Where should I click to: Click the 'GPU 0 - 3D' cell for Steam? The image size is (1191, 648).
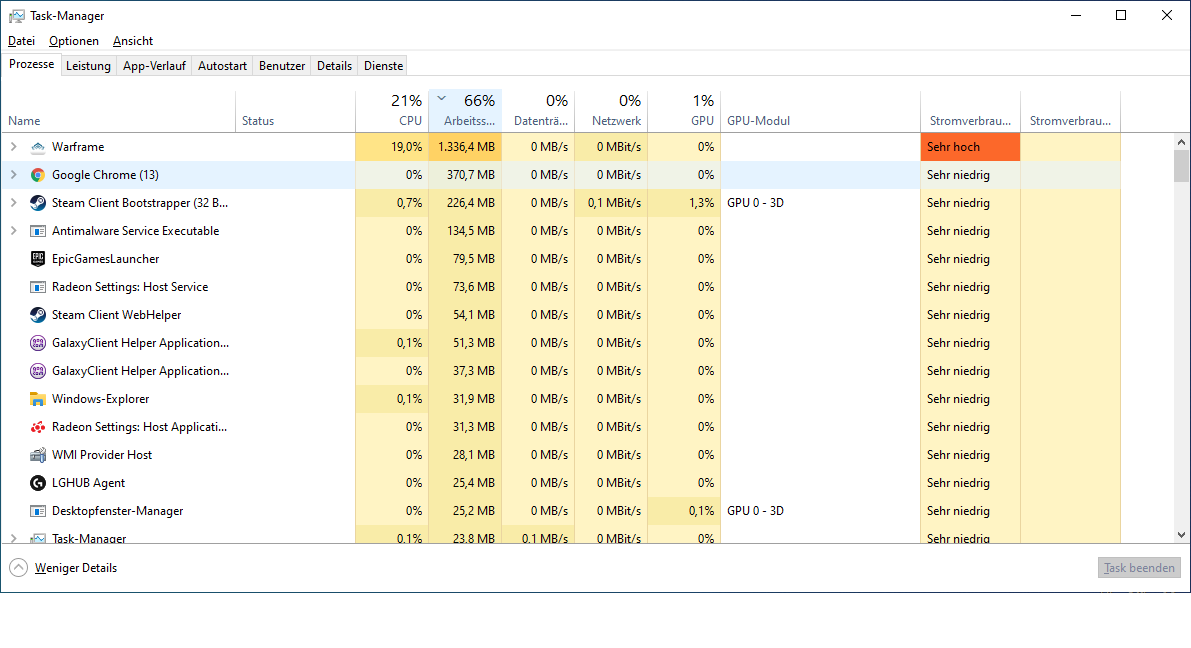pyautogui.click(x=820, y=203)
